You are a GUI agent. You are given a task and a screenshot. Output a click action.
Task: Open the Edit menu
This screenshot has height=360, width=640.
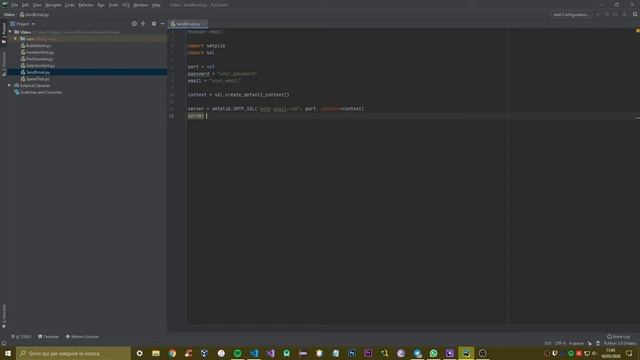click(25, 5)
